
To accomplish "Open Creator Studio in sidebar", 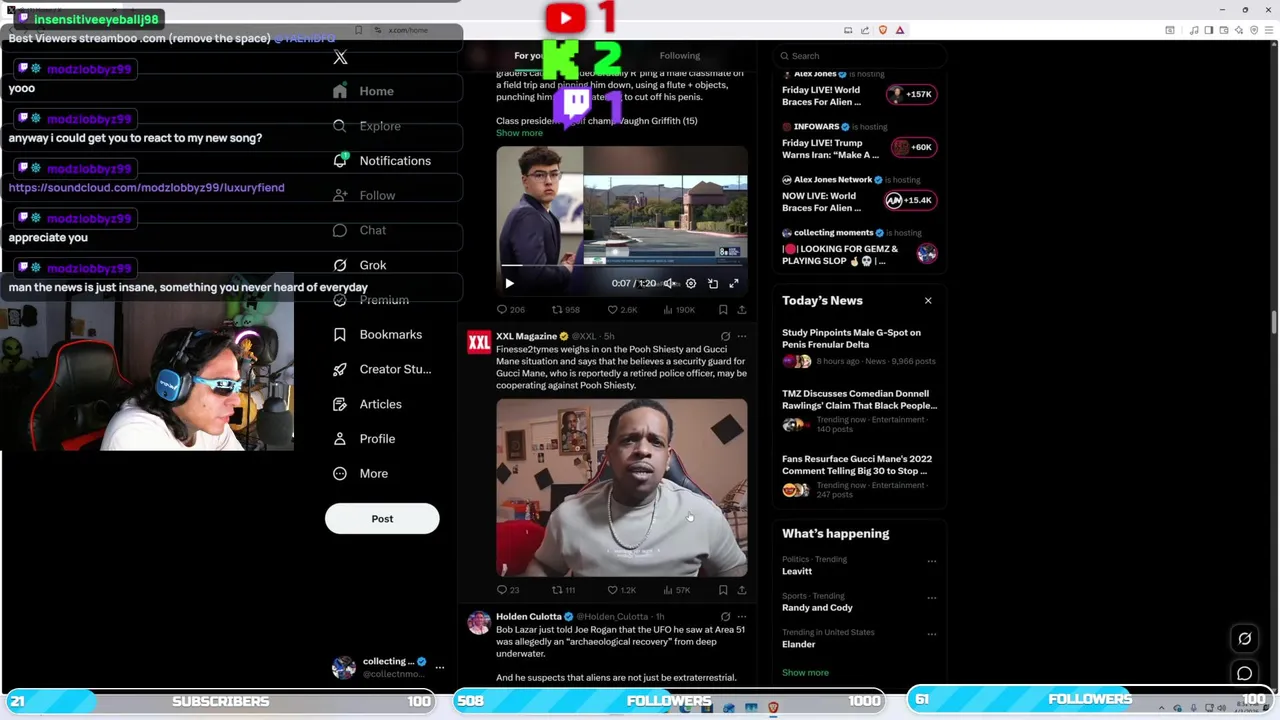I will tap(382, 369).
